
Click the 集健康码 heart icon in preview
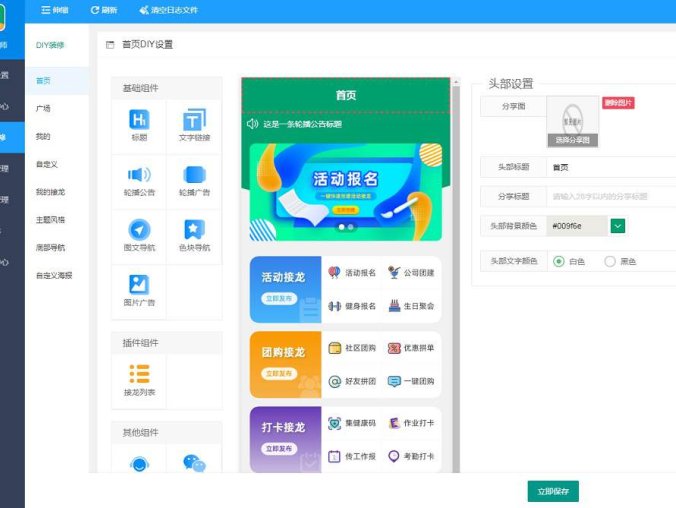tap(335, 423)
